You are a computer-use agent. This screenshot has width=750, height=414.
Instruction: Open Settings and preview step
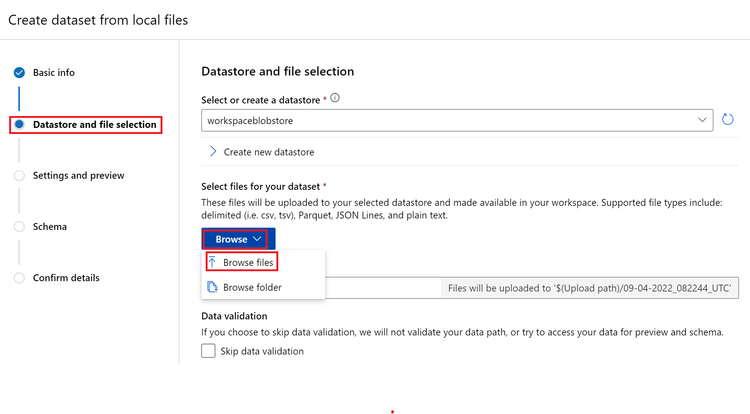78,176
